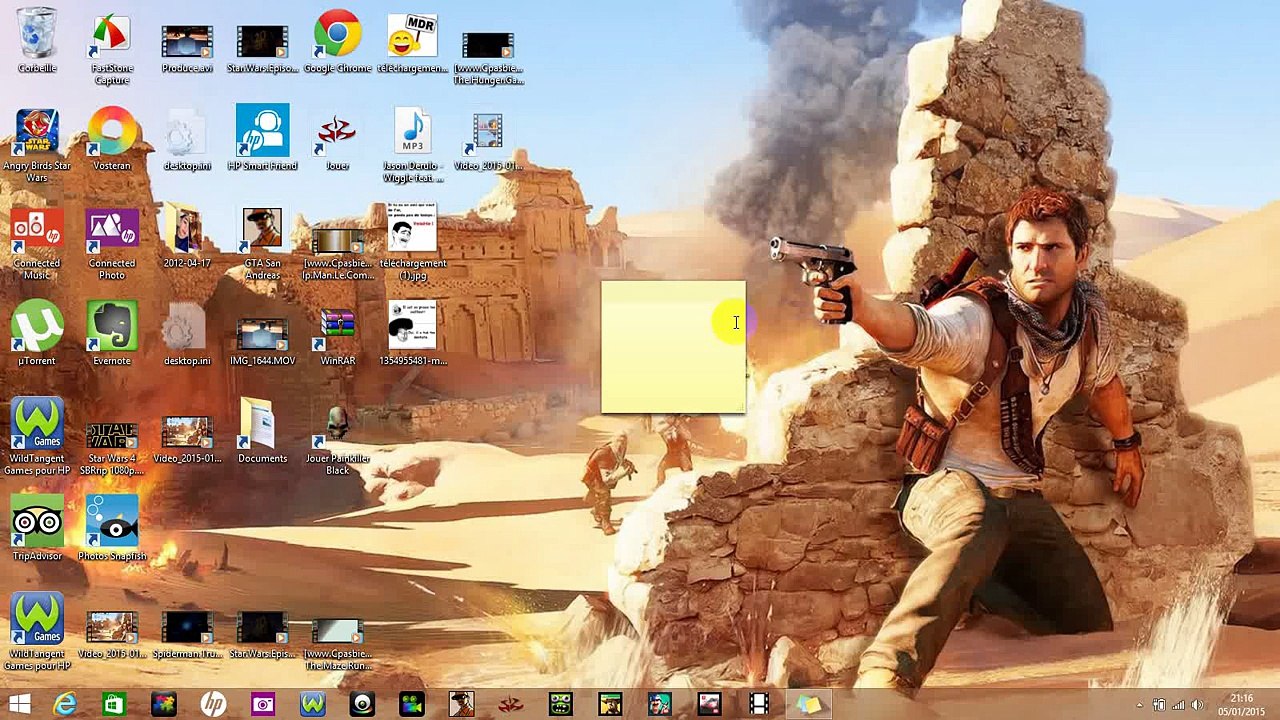Open the film strip taskbar icon

(x=759, y=705)
